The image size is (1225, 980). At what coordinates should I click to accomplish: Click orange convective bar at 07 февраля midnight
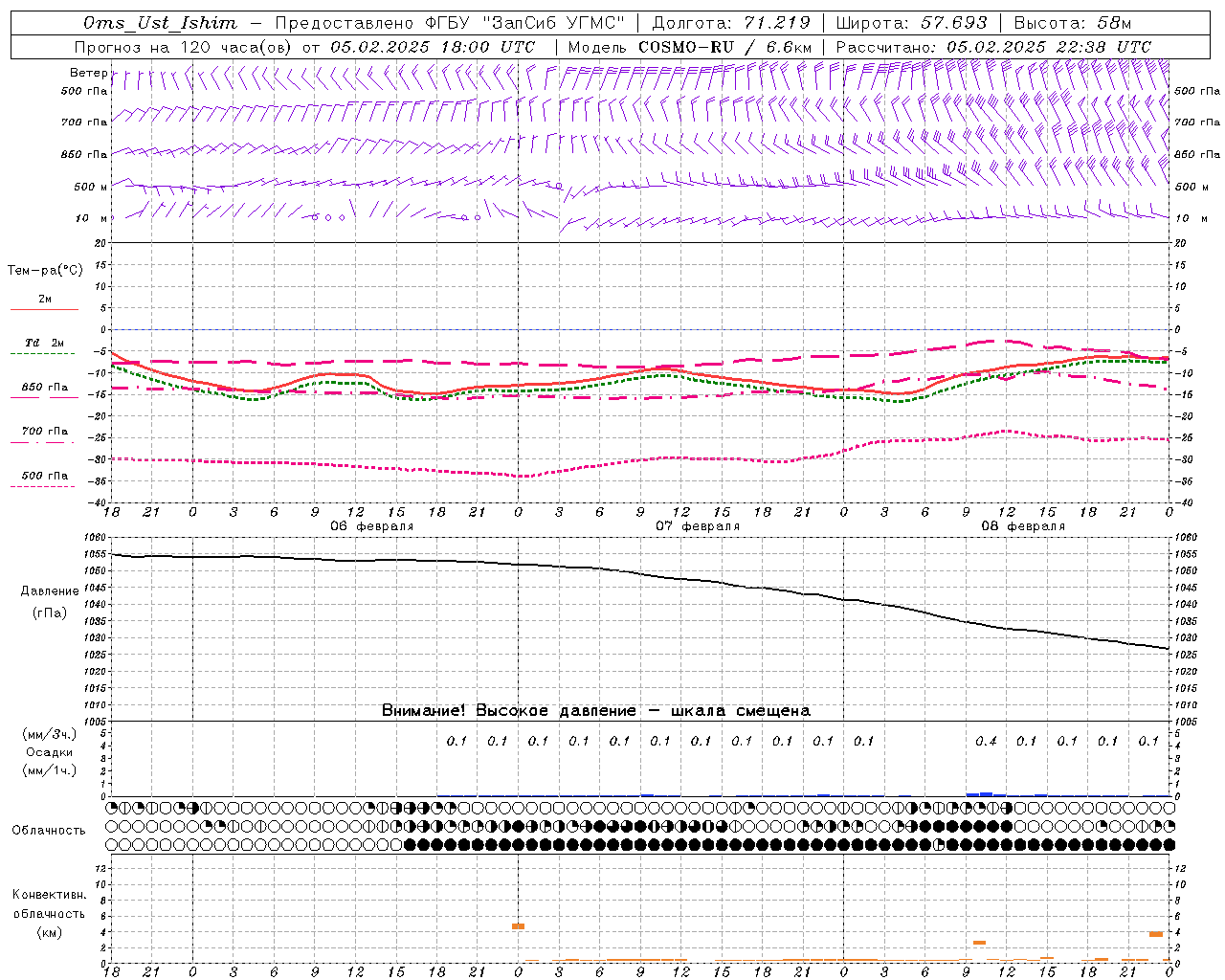pyautogui.click(x=518, y=926)
